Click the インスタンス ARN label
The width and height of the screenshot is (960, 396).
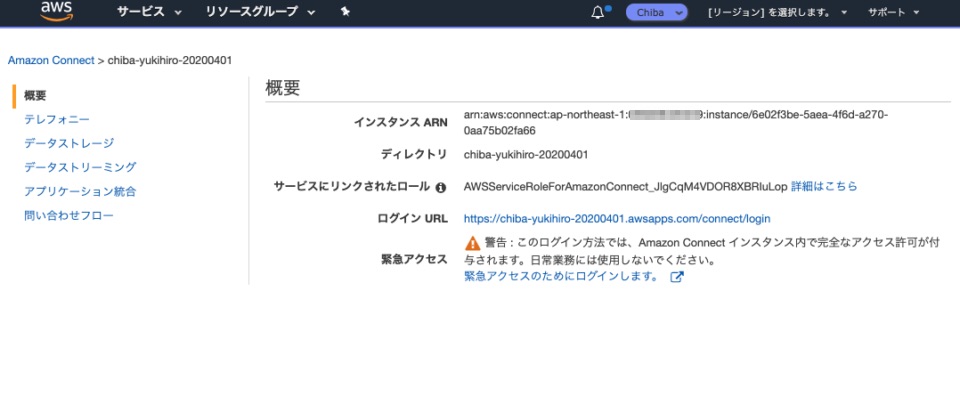[x=400, y=122]
